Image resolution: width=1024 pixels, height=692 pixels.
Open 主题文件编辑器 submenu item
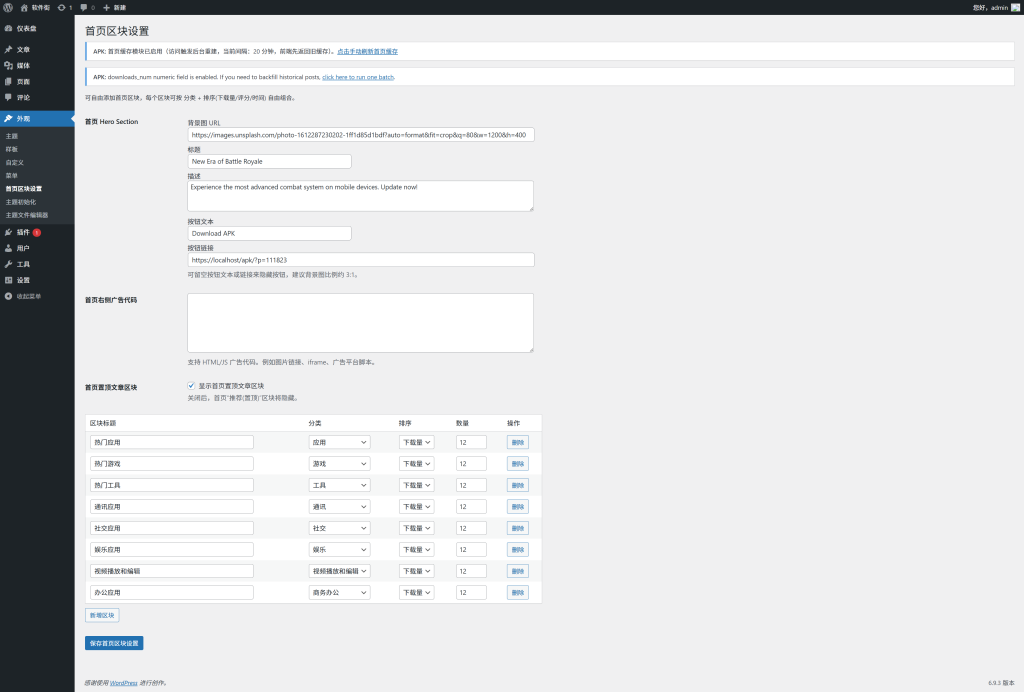26,215
